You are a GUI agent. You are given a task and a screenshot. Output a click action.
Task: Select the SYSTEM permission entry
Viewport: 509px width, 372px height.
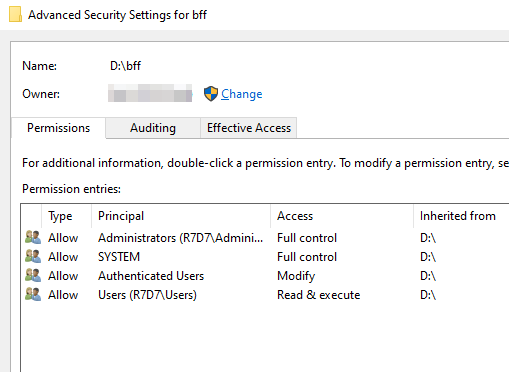click(265, 257)
